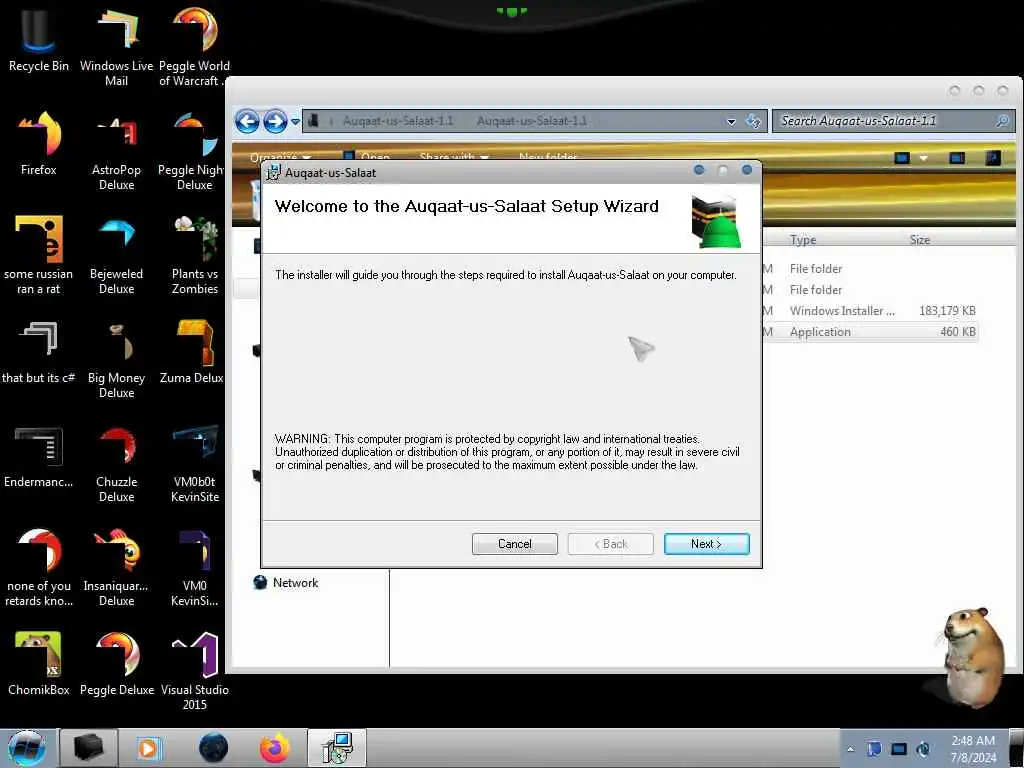Launch Plants vs Zombies desktop icon
The height and width of the screenshot is (768, 1024).
[x=194, y=255]
